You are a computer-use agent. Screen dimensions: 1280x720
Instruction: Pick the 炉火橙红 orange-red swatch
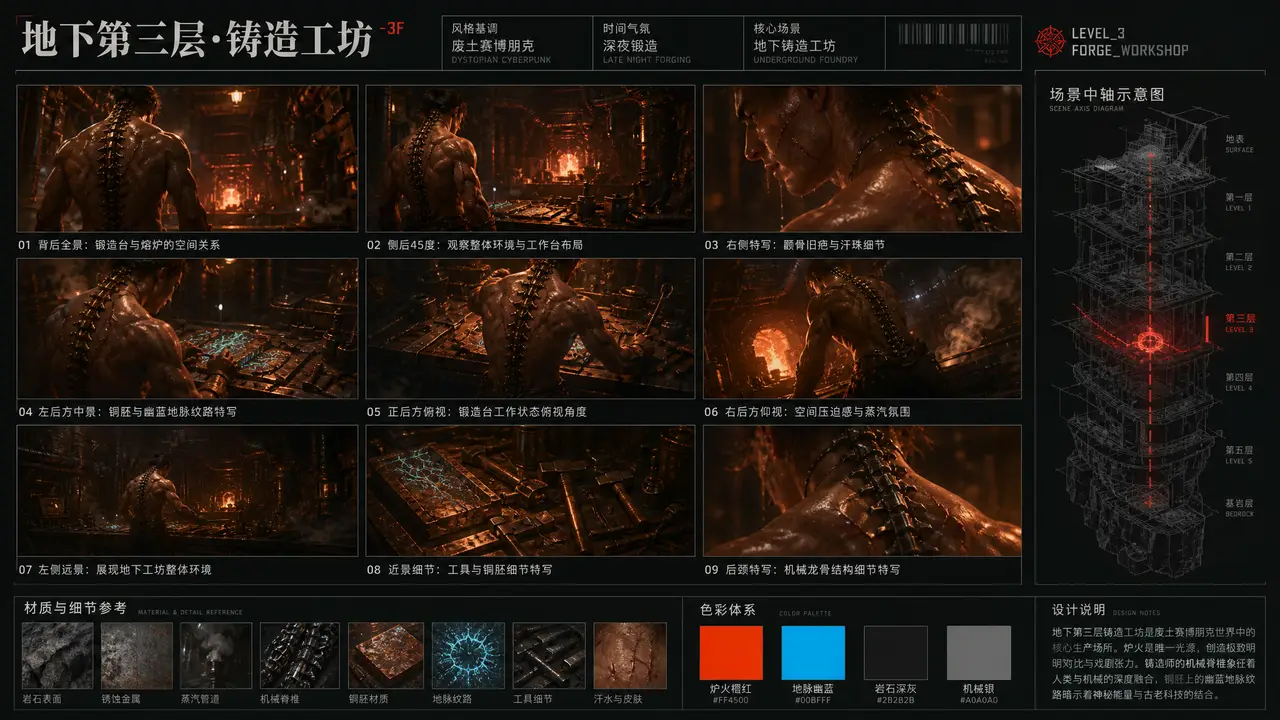[x=731, y=653]
